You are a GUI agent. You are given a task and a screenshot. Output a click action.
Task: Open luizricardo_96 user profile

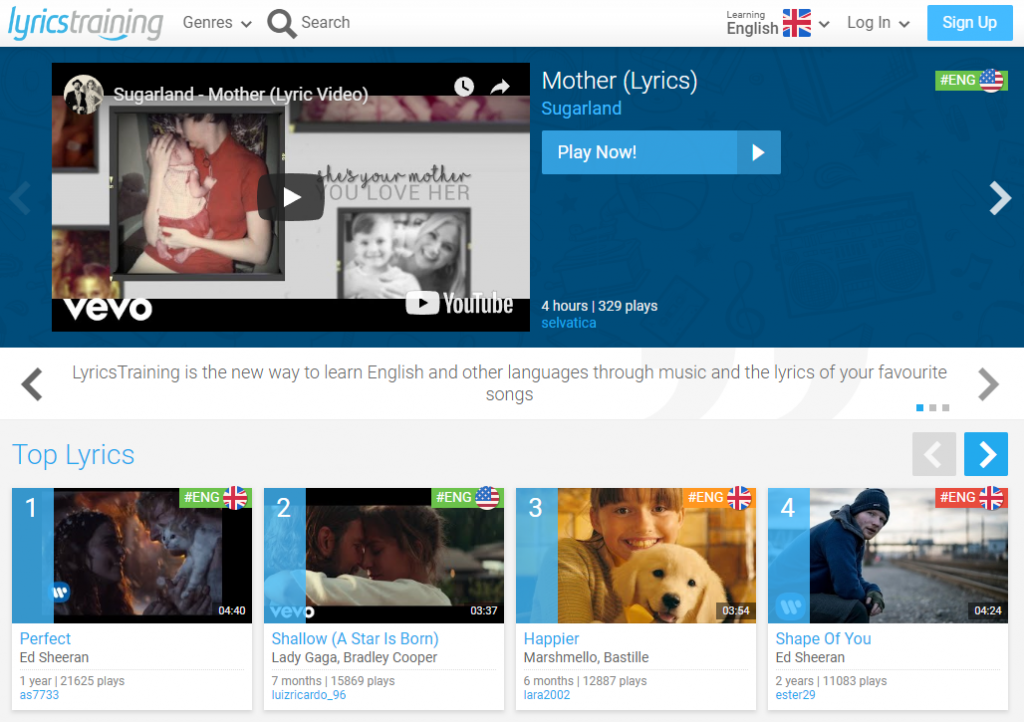309,695
